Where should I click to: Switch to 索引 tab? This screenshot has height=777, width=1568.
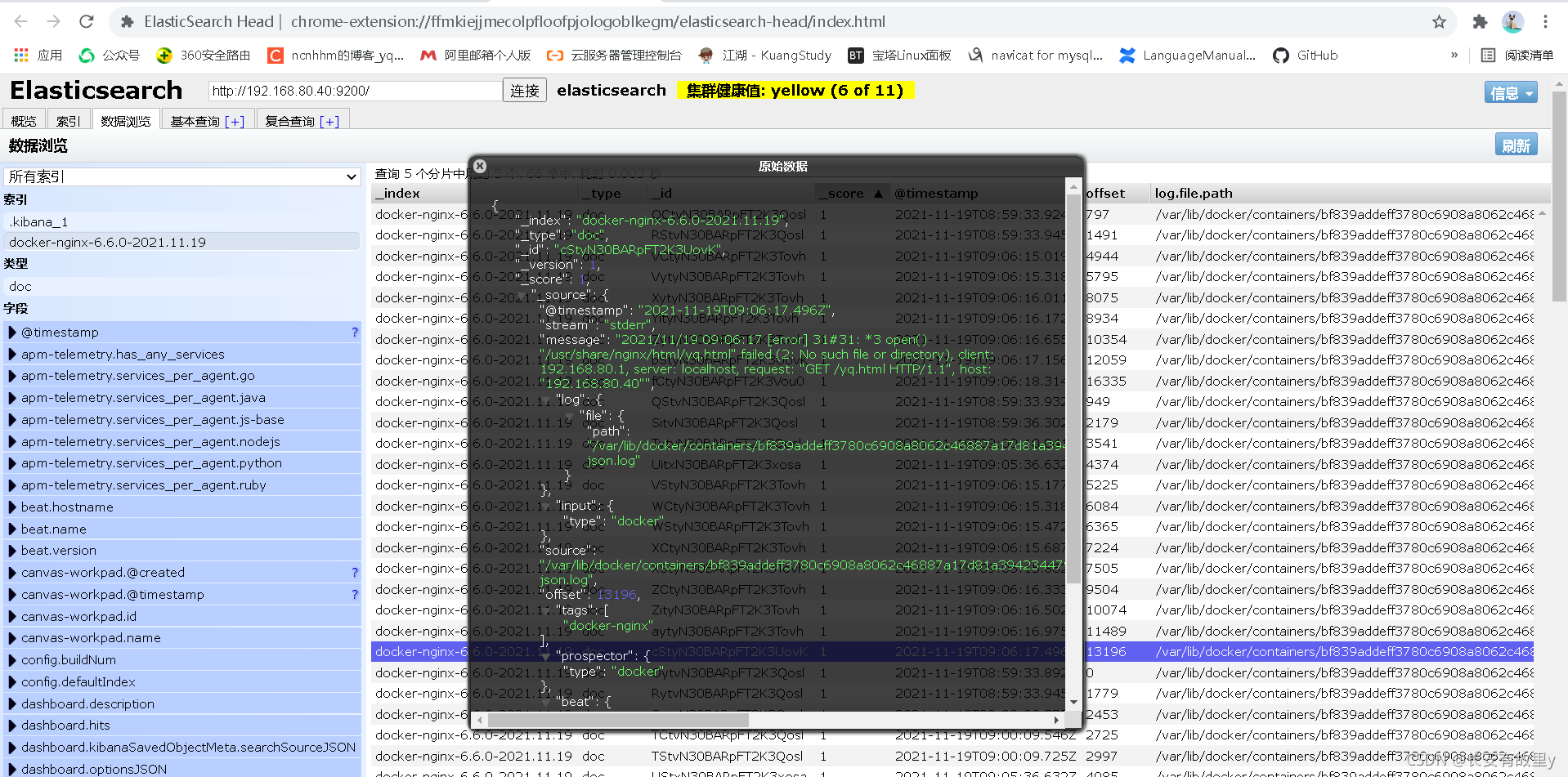click(69, 121)
